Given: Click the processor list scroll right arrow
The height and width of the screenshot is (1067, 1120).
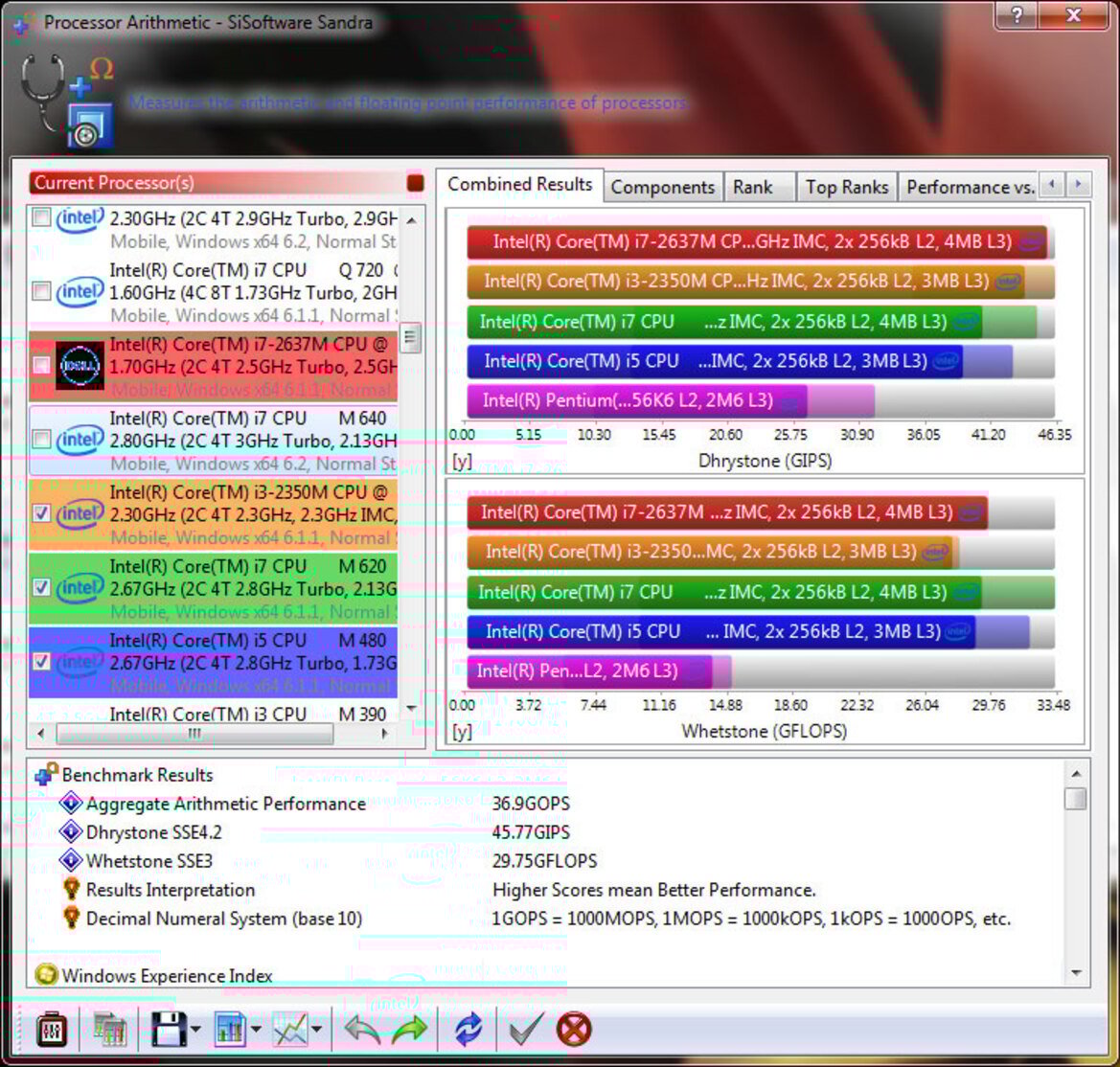Looking at the screenshot, I should [x=386, y=734].
